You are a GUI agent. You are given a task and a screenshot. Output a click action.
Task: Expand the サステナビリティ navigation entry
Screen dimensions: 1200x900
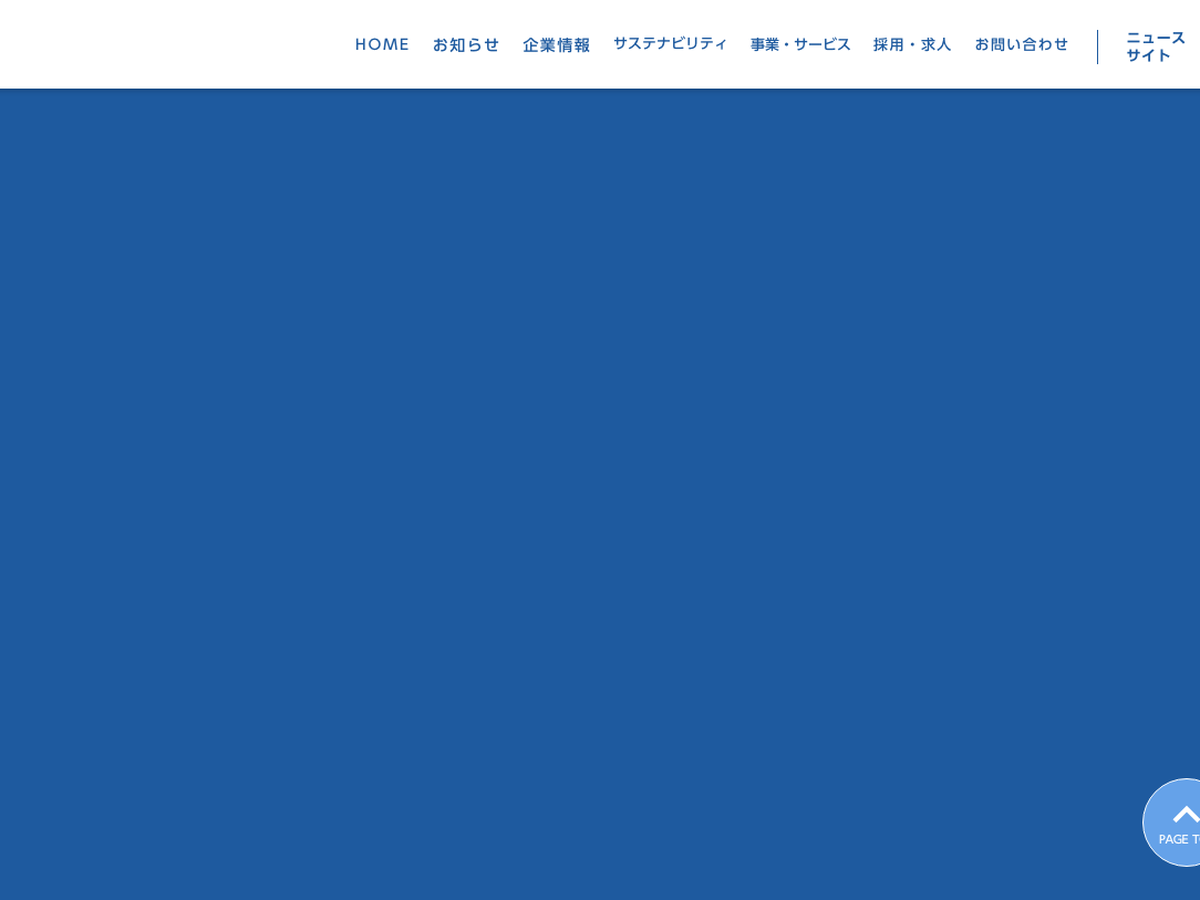[670, 44]
